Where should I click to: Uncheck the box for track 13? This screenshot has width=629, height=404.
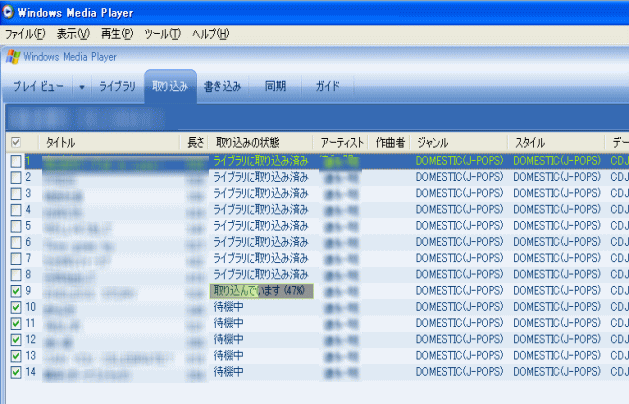click(16, 356)
